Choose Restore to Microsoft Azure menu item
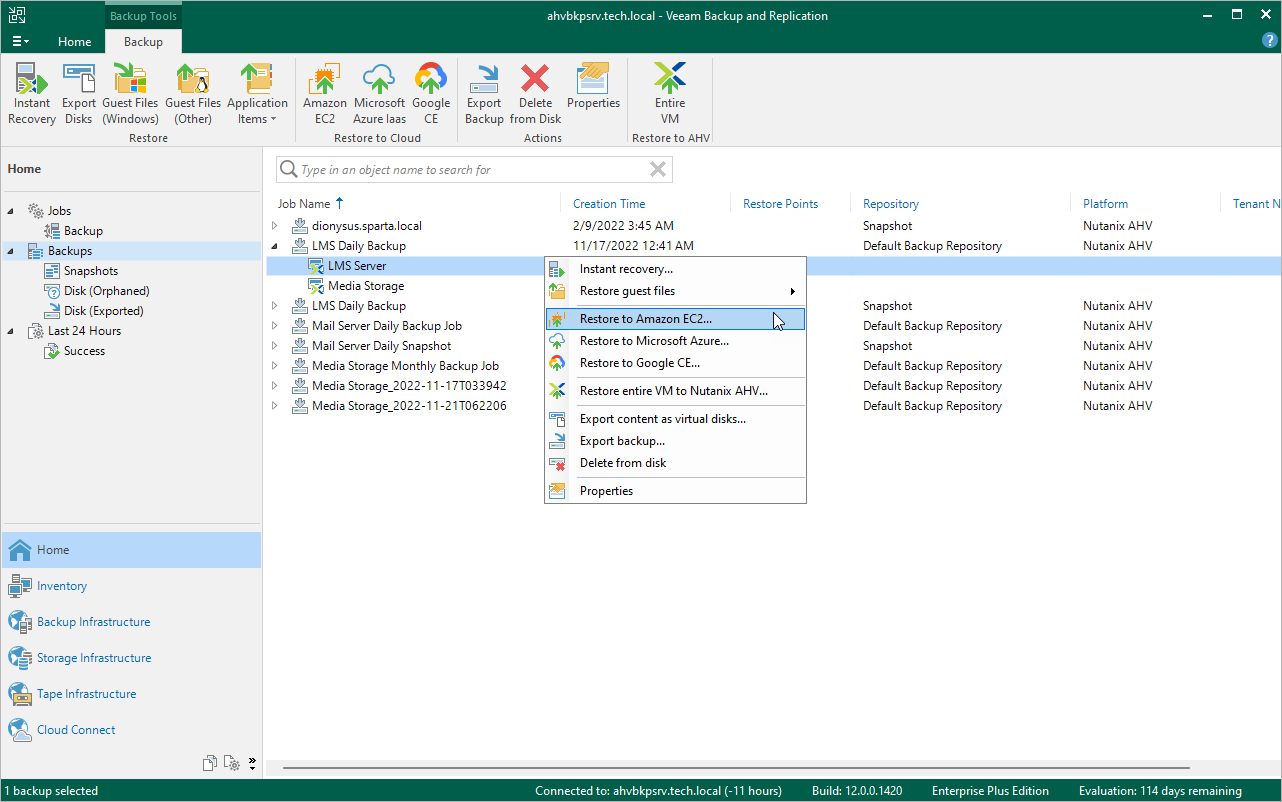 point(654,341)
